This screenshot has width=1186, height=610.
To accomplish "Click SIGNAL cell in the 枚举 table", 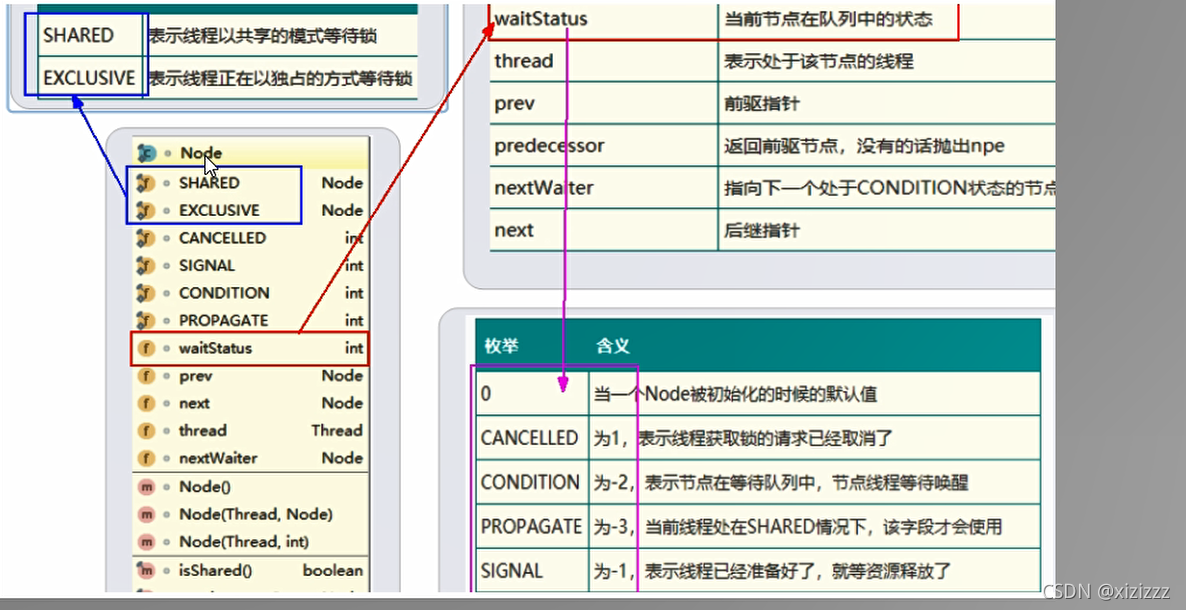I will pos(532,570).
